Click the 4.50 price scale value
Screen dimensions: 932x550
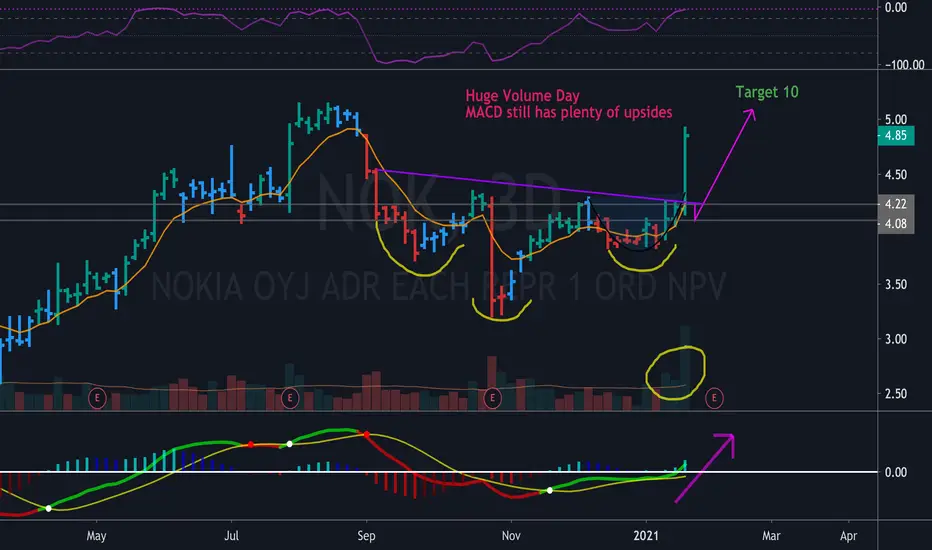click(x=896, y=175)
